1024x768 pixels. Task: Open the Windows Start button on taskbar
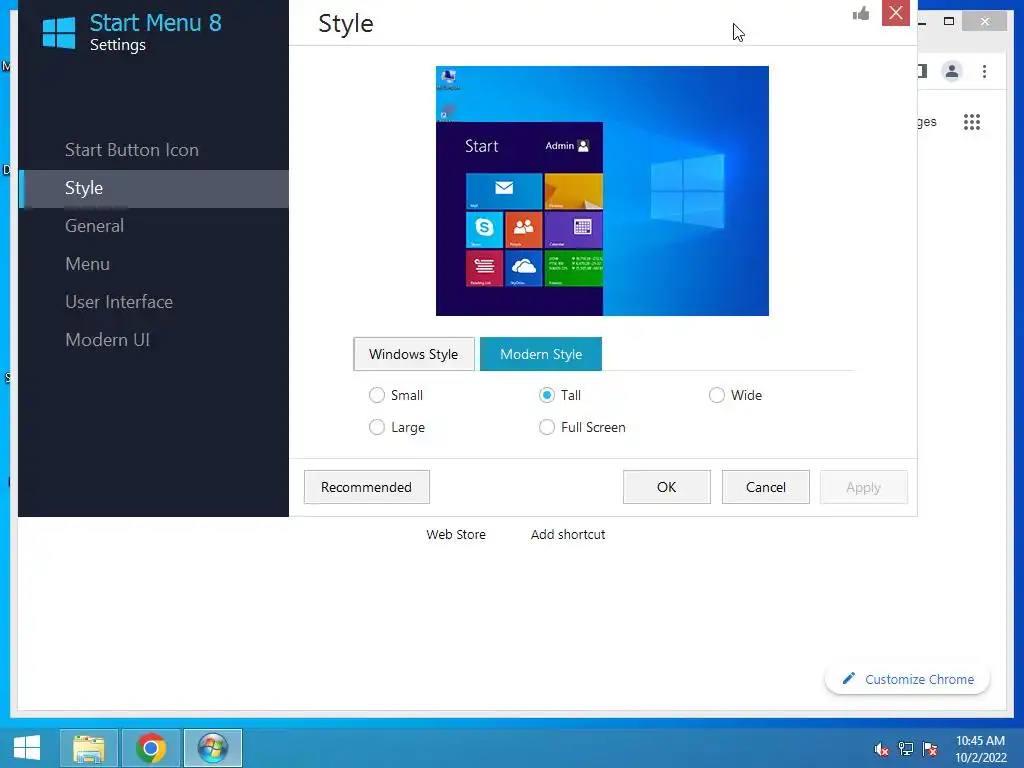pos(26,748)
